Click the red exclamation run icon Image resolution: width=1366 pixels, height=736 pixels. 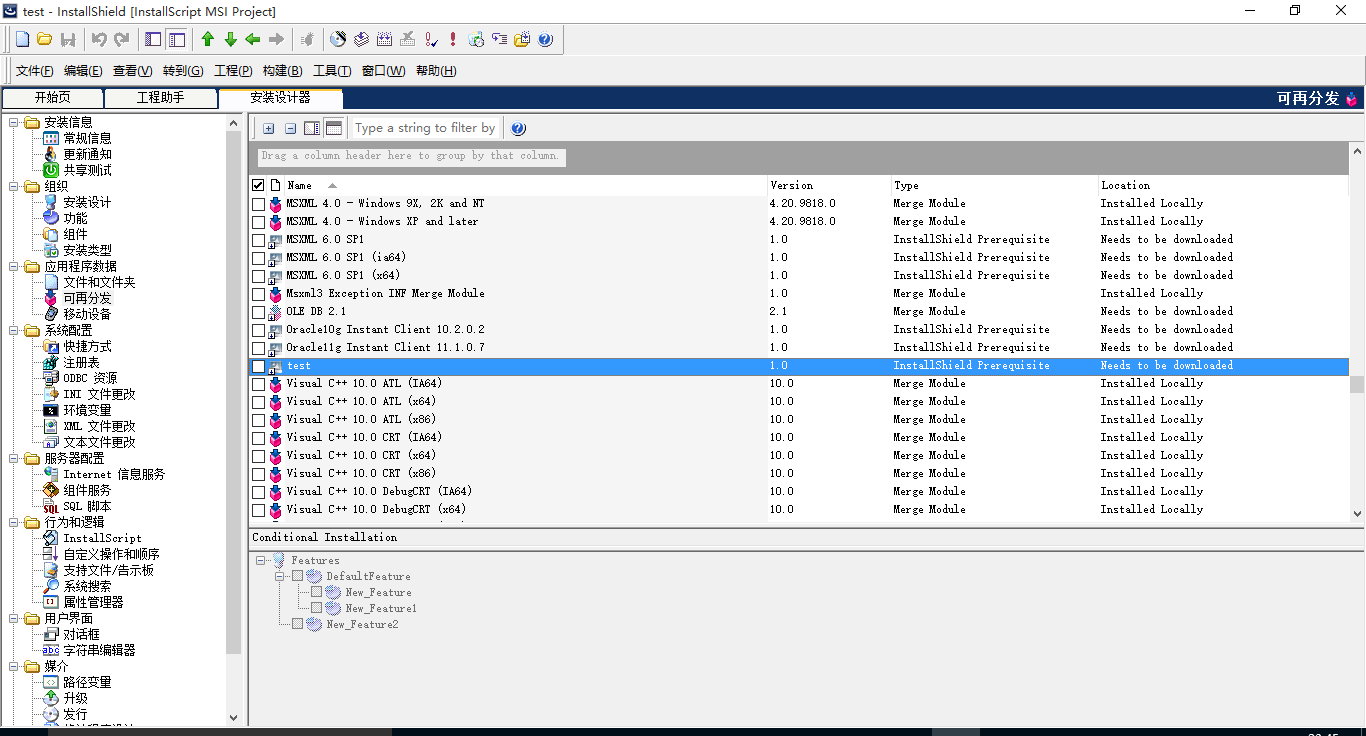click(453, 39)
